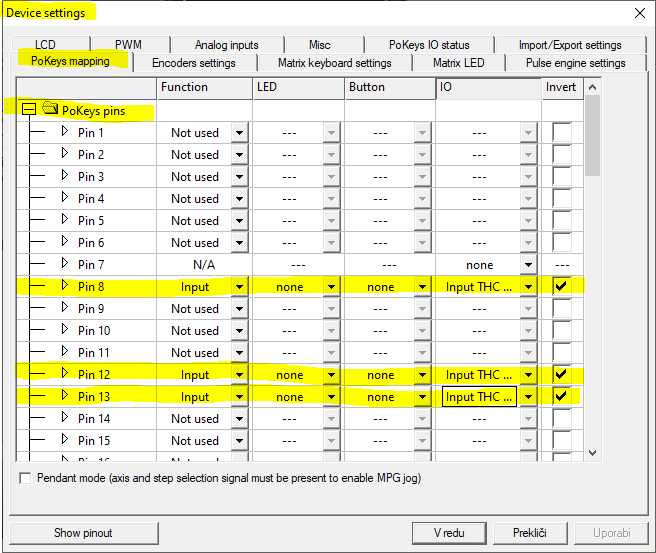Close the Device settings dialog

click(x=640, y=13)
